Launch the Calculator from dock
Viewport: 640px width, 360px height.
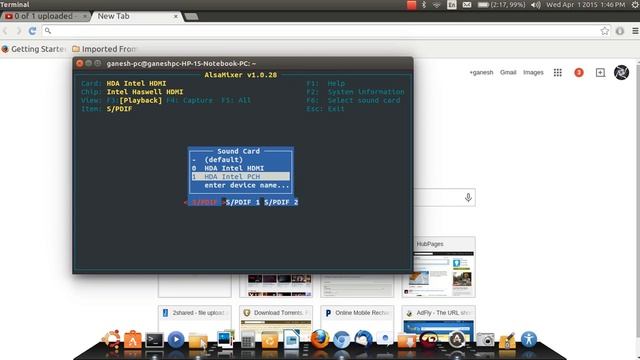tap(247, 340)
